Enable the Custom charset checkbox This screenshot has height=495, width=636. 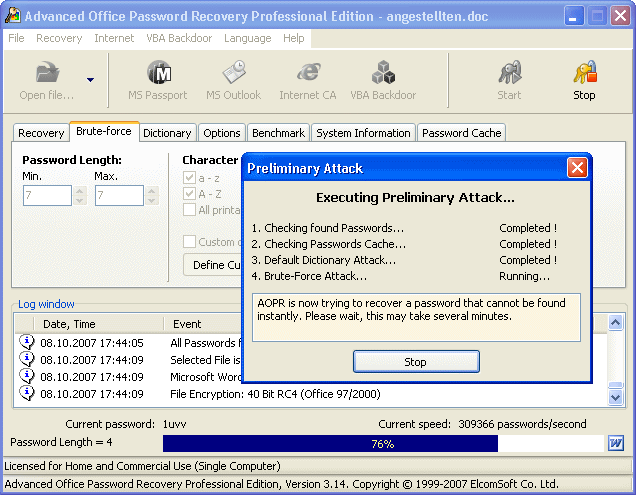(x=189, y=242)
